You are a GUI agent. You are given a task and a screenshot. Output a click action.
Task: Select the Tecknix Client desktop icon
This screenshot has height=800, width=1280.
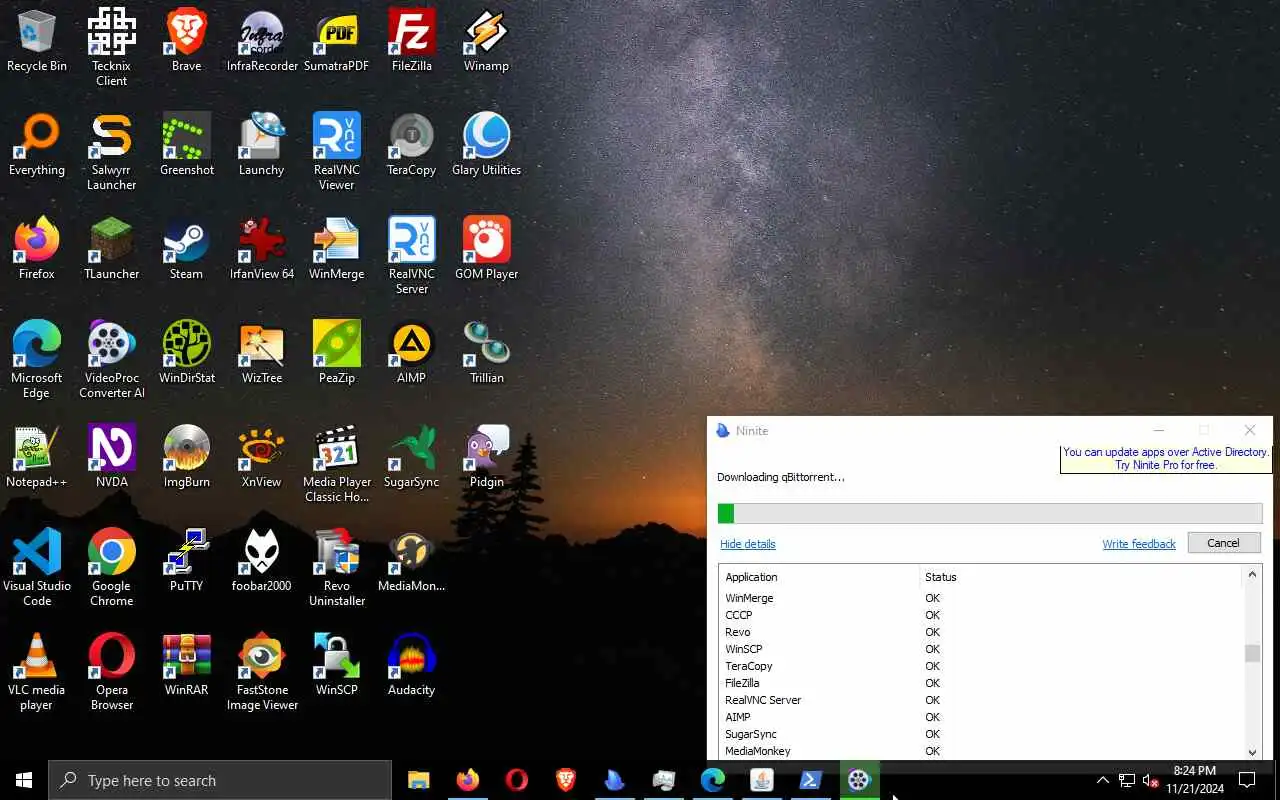click(x=111, y=48)
